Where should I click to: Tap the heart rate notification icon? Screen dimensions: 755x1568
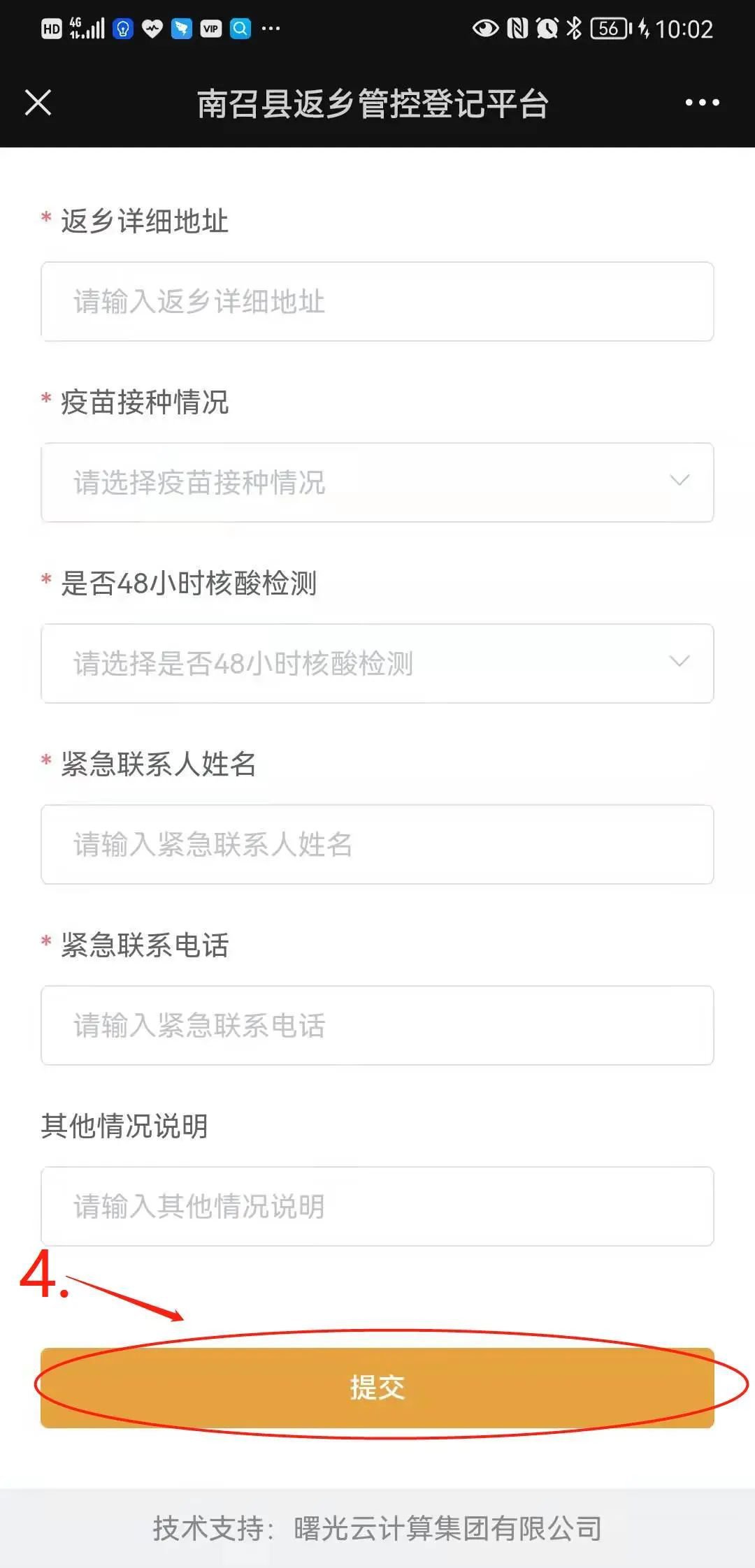(152, 29)
